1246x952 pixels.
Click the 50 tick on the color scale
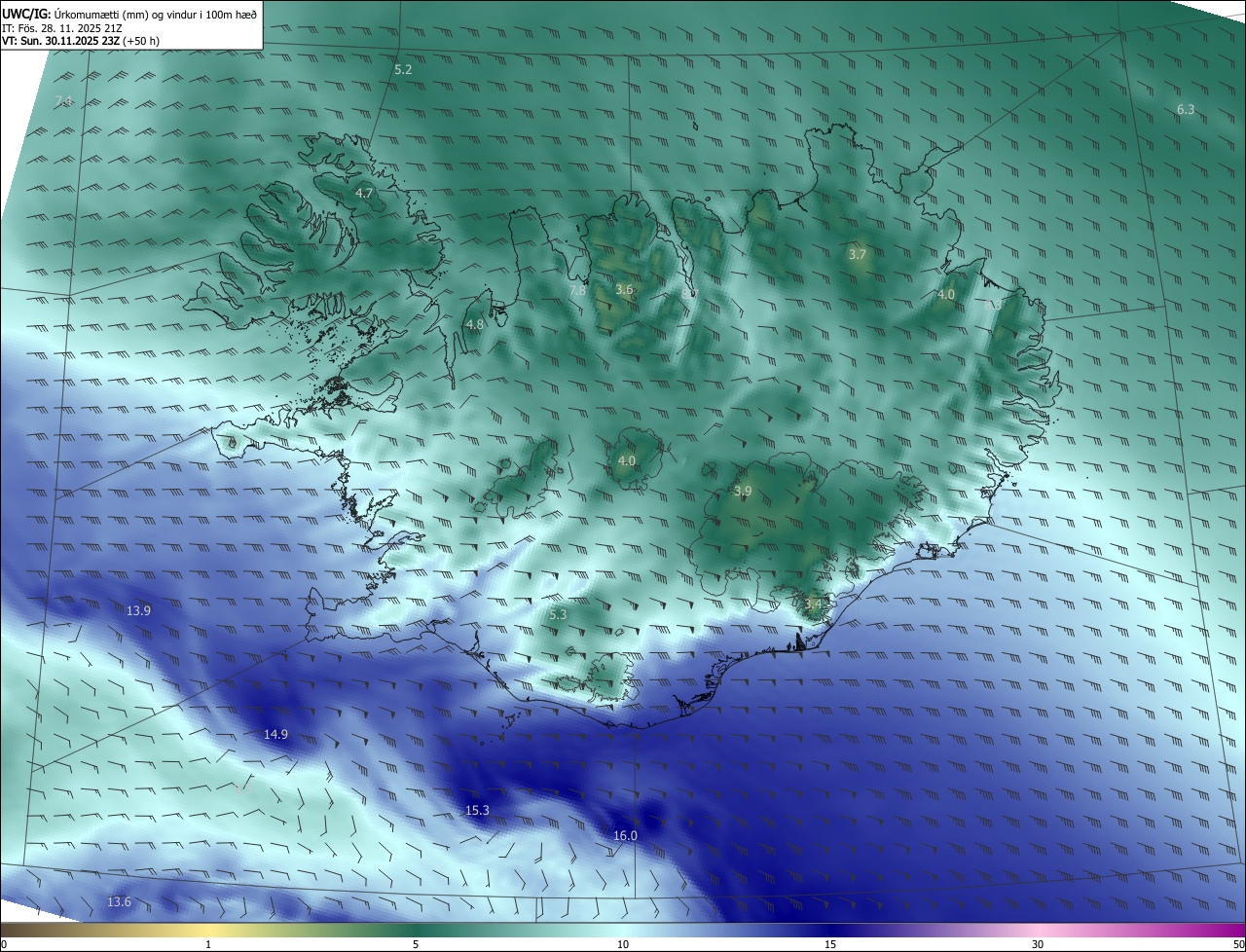click(1238, 945)
